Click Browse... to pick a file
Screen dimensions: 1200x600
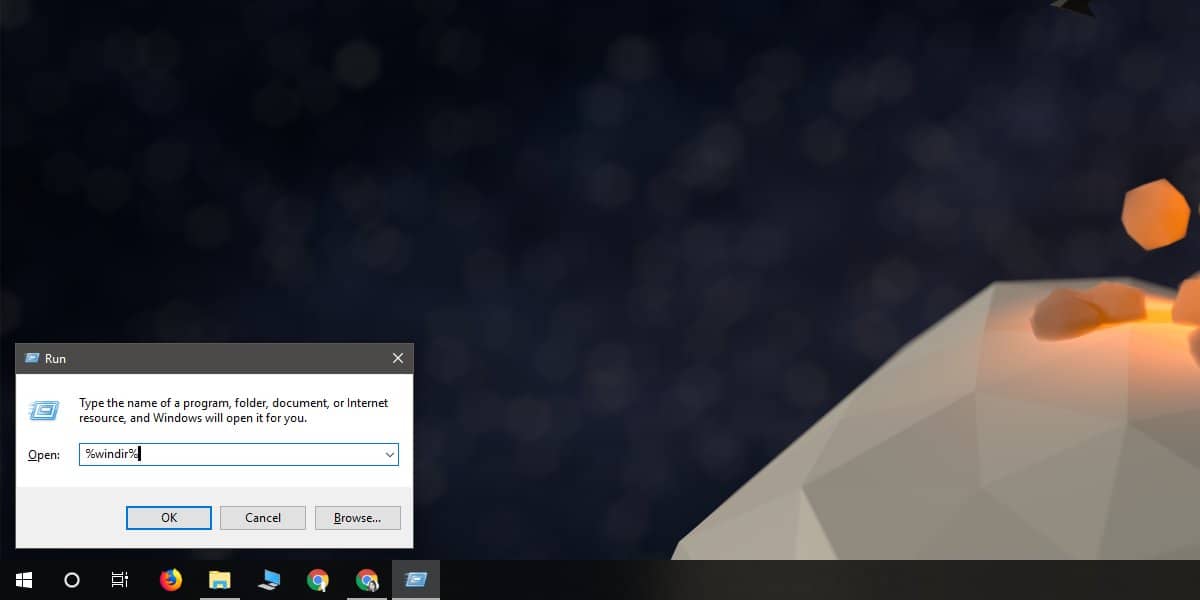click(x=357, y=518)
